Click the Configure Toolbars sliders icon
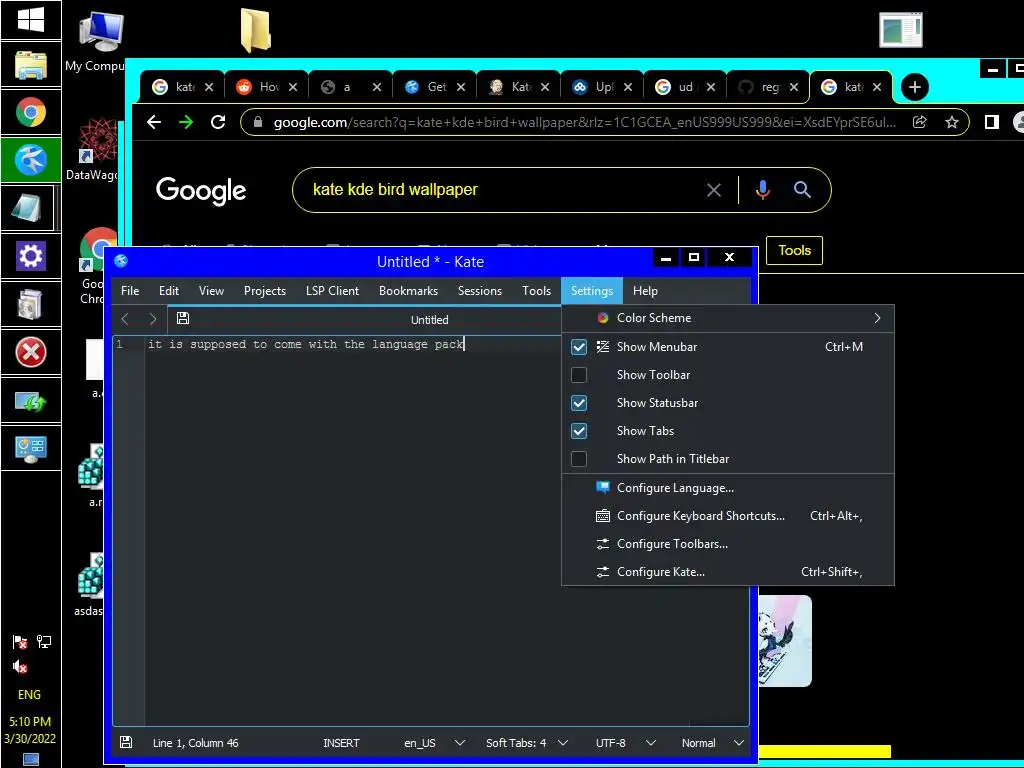The height and width of the screenshot is (768, 1024). [x=603, y=544]
